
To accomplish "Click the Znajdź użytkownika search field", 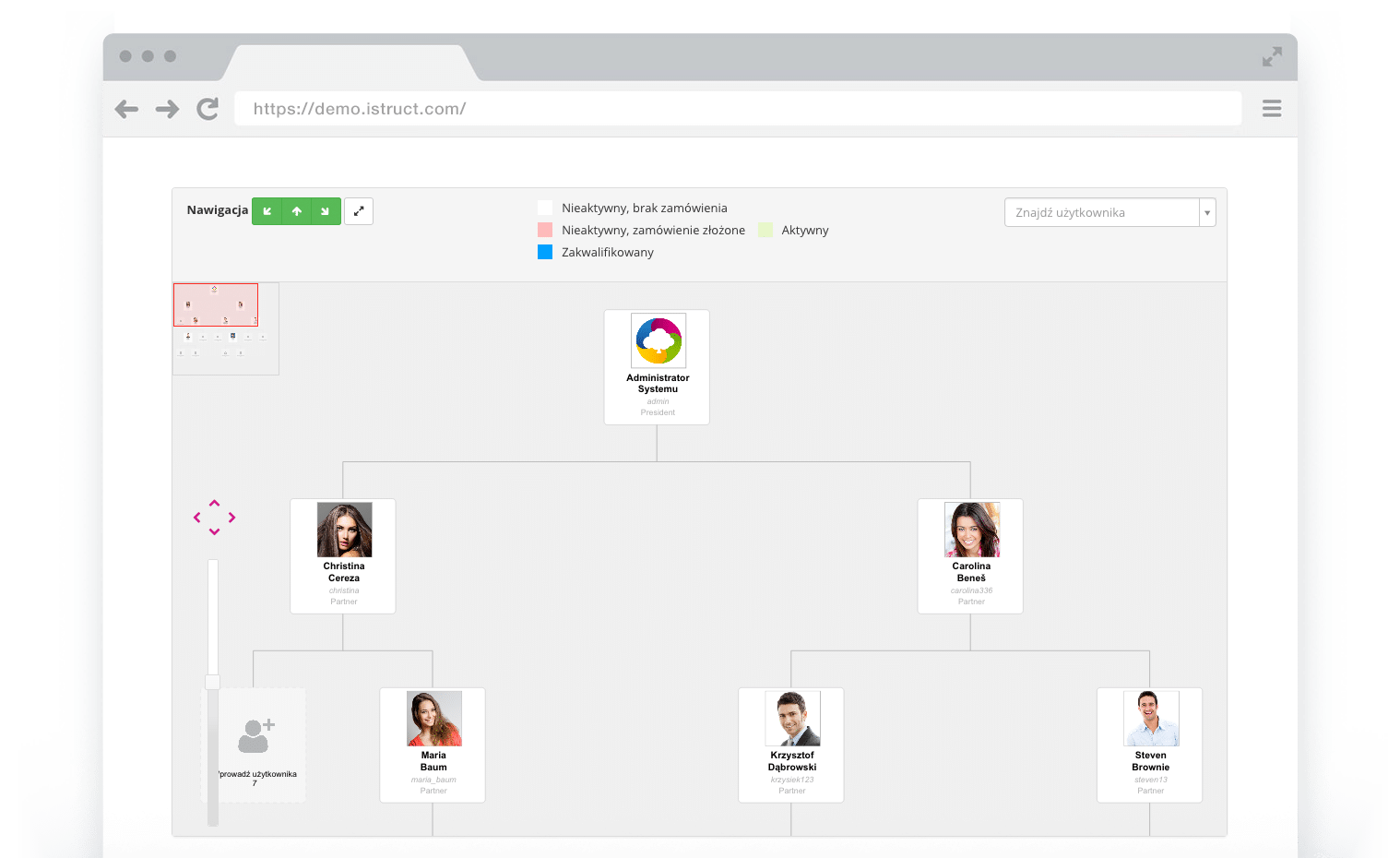I will point(1101,213).
